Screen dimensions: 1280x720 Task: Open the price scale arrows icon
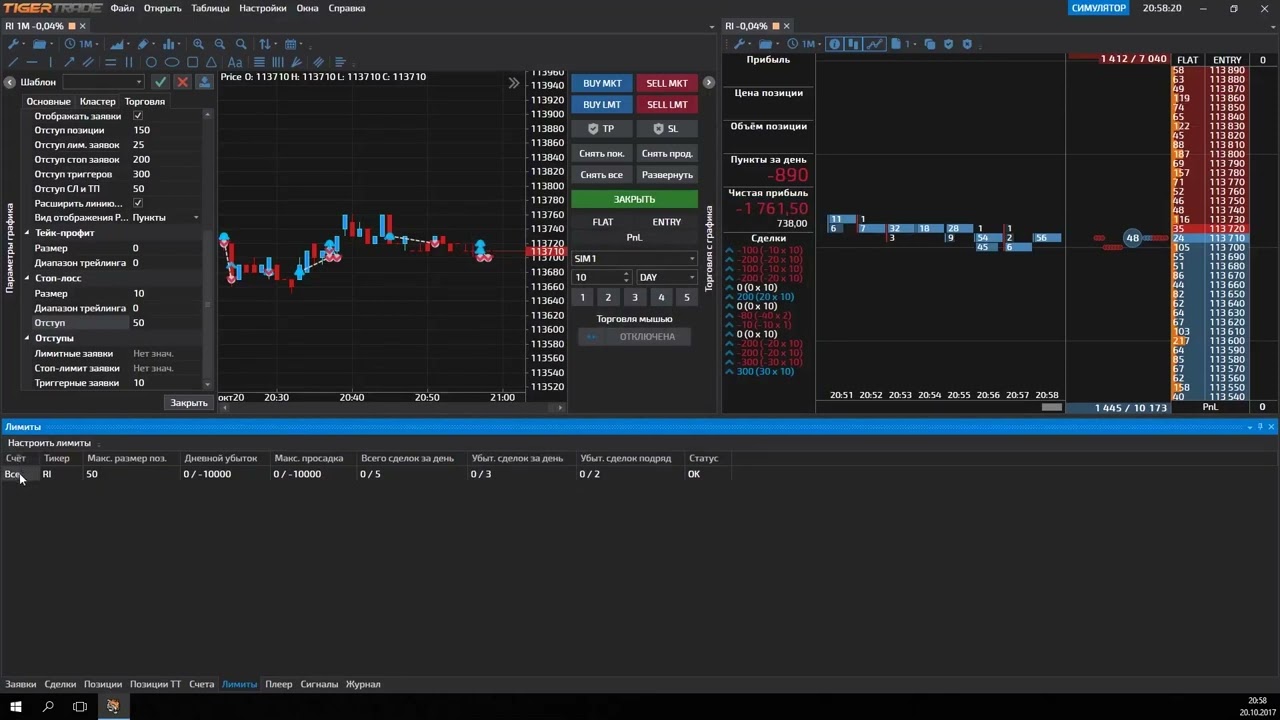pos(265,44)
